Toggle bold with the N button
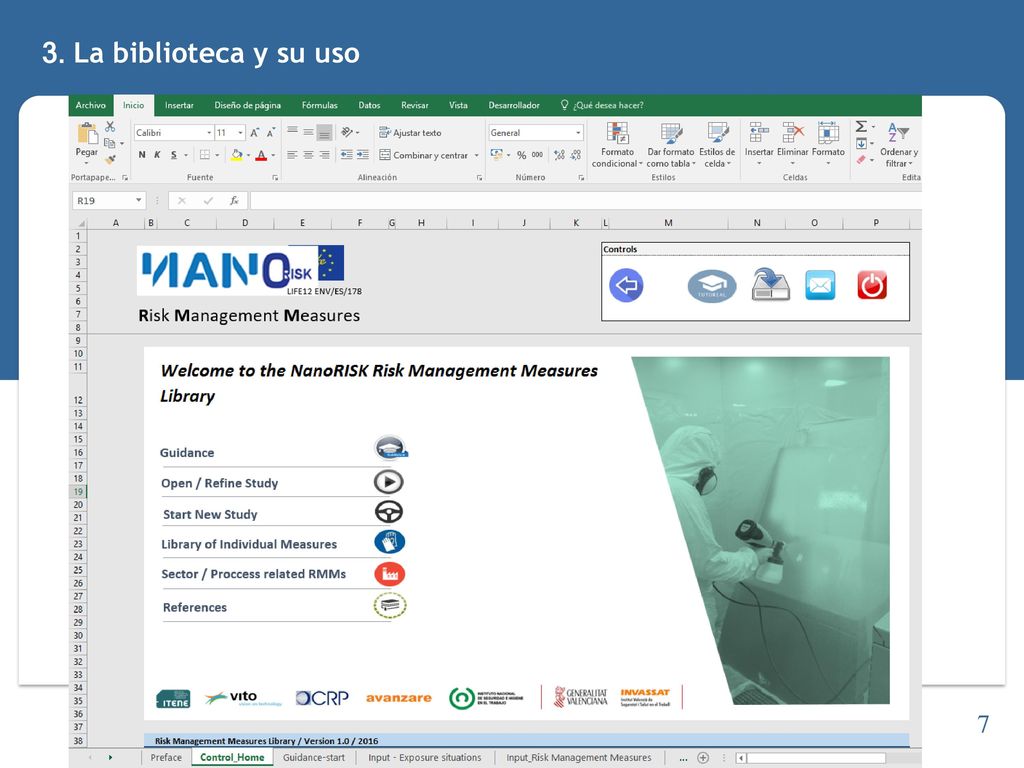 pyautogui.click(x=142, y=155)
